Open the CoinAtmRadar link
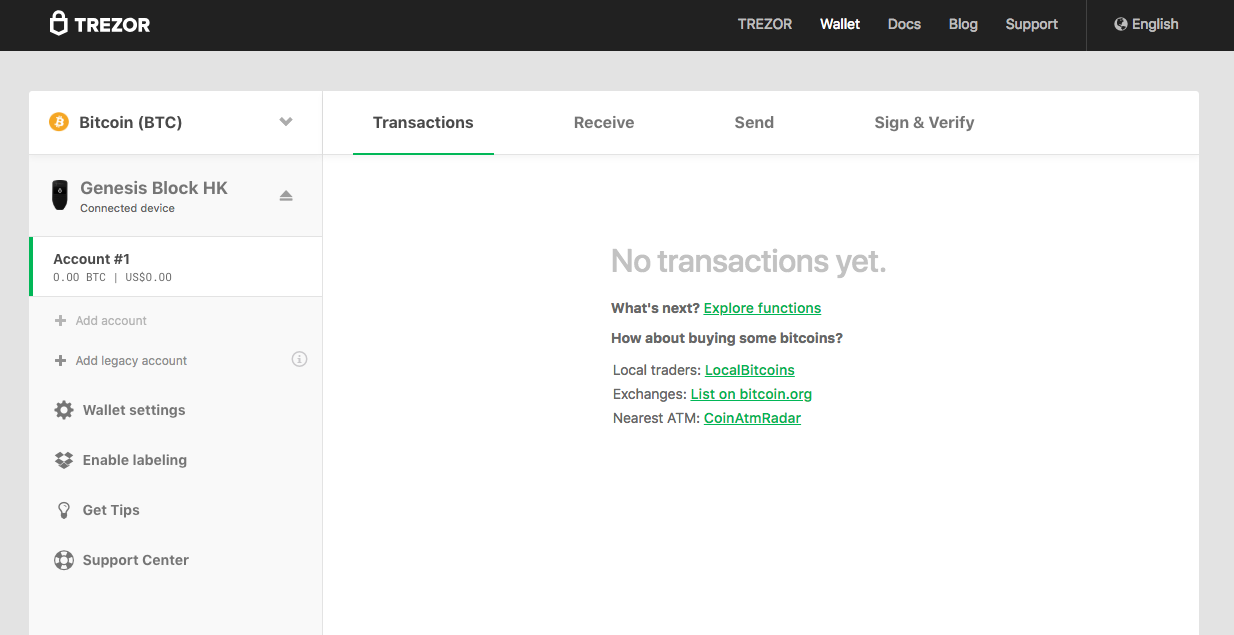 click(752, 418)
